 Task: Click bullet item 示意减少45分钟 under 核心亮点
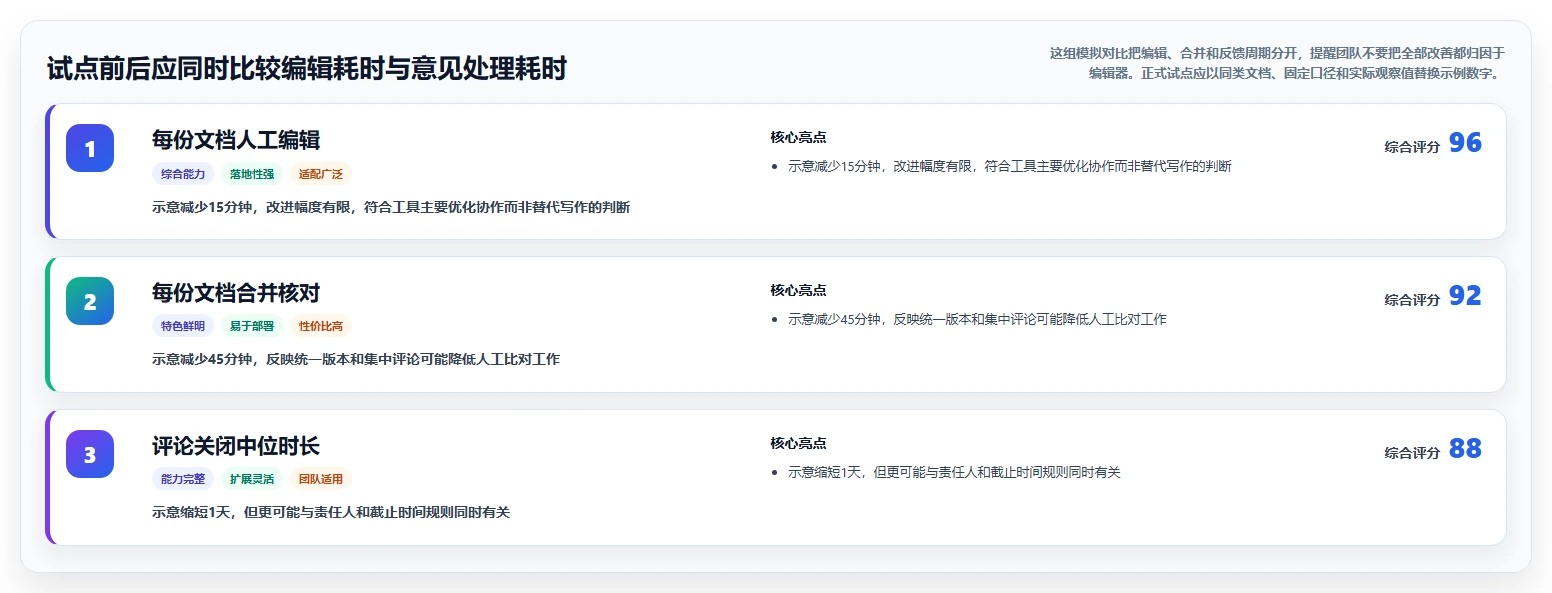[977, 320]
